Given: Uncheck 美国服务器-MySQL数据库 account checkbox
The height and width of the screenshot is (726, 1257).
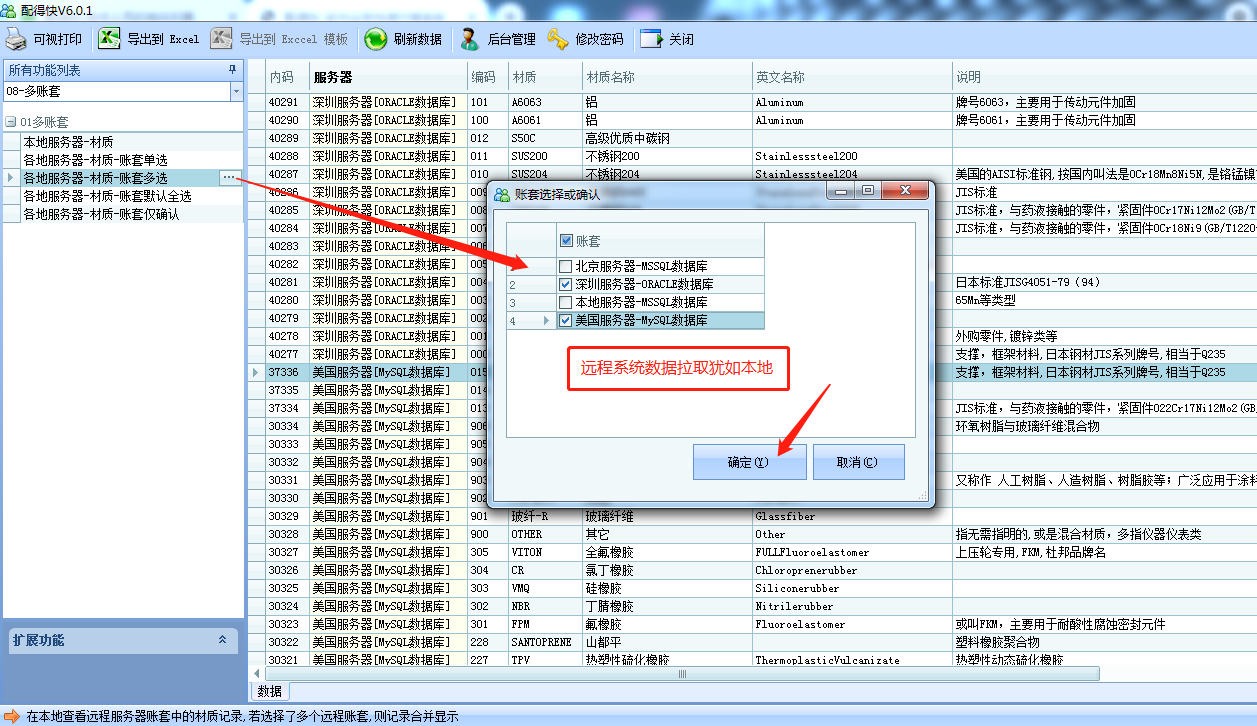Looking at the screenshot, I should 566,320.
